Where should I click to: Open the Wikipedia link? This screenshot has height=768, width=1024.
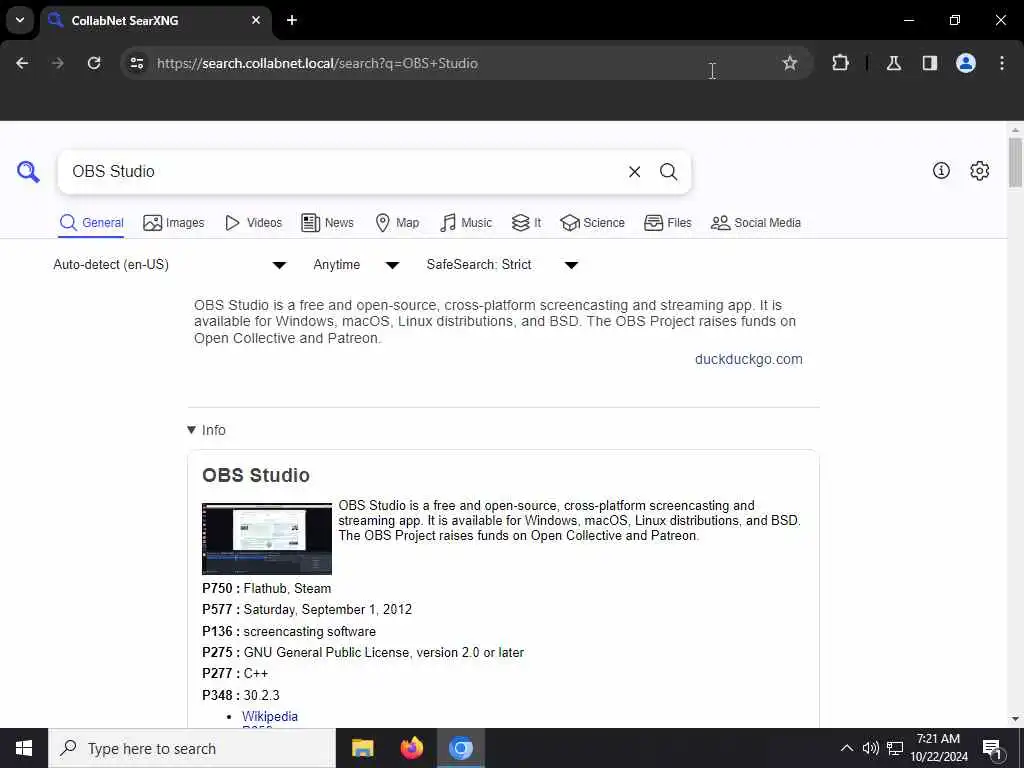(x=270, y=716)
